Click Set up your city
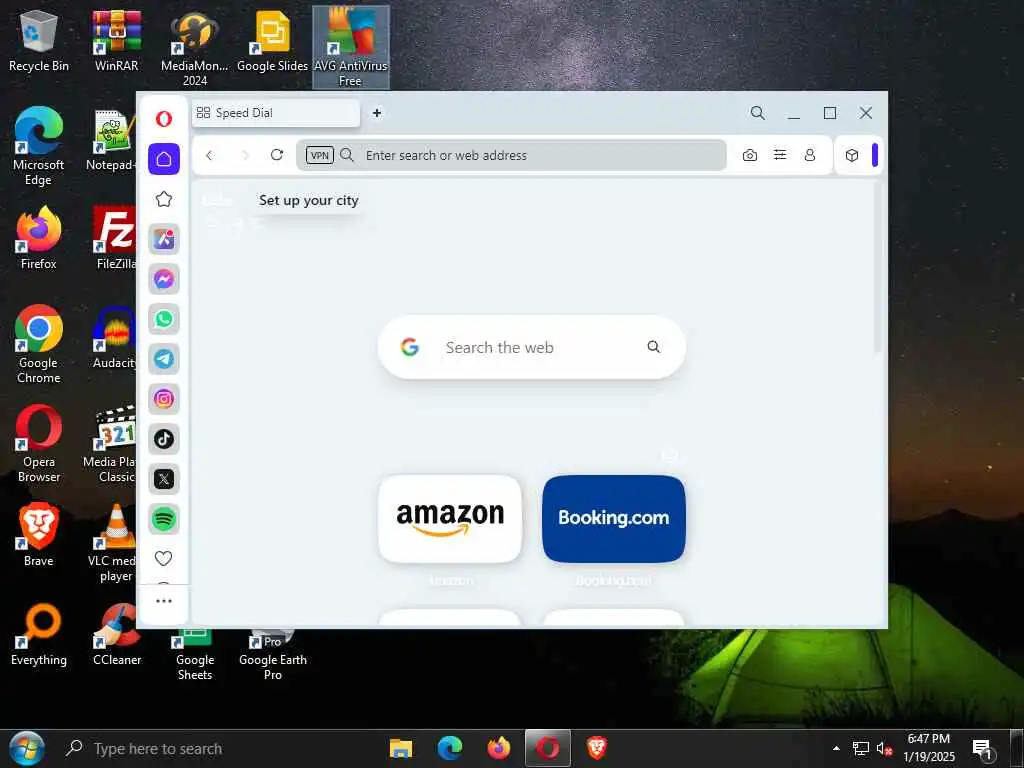Screen dimensions: 1024x768 (x=309, y=200)
